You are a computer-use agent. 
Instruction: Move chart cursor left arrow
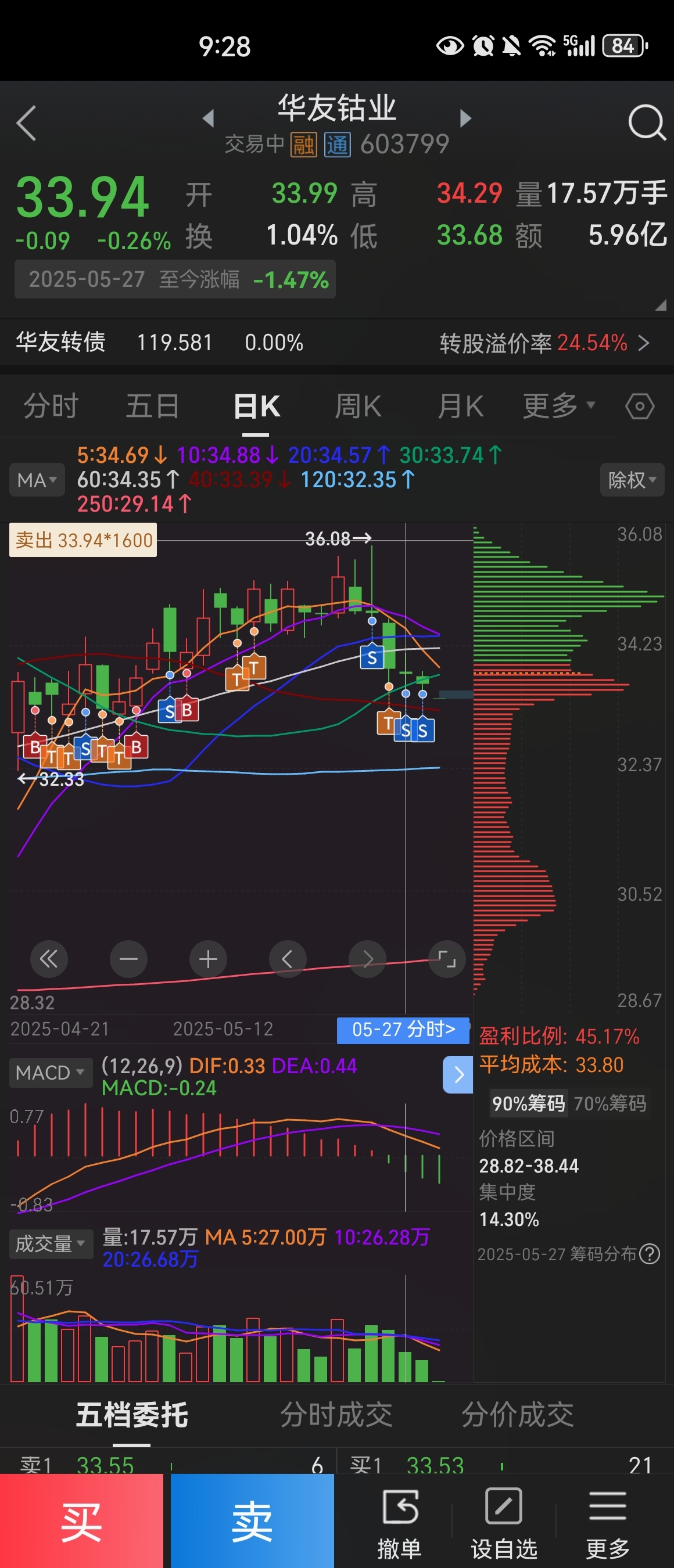coord(288,959)
